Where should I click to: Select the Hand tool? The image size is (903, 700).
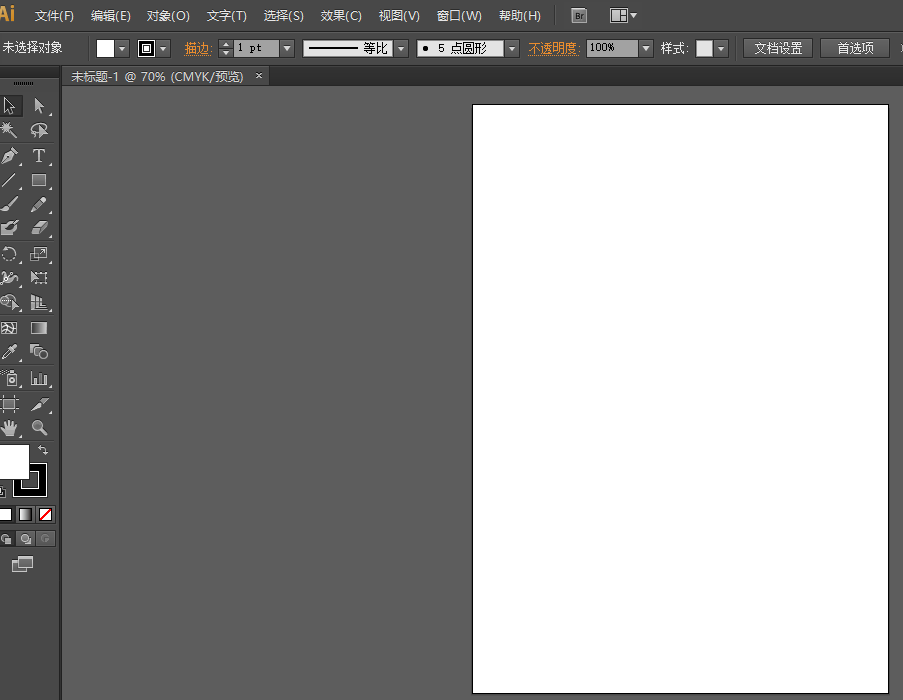[x=9, y=428]
